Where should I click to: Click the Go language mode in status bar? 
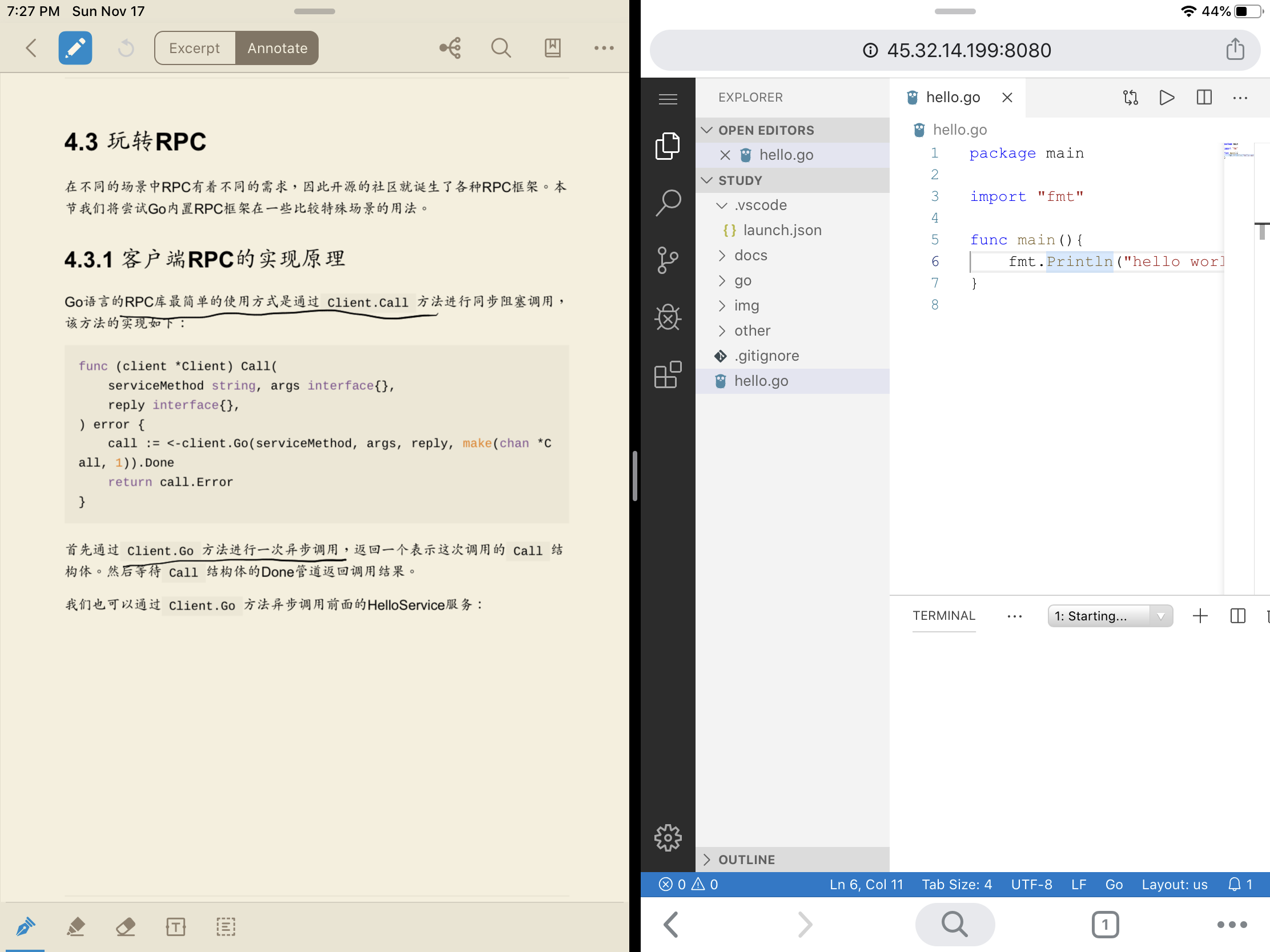[1114, 884]
